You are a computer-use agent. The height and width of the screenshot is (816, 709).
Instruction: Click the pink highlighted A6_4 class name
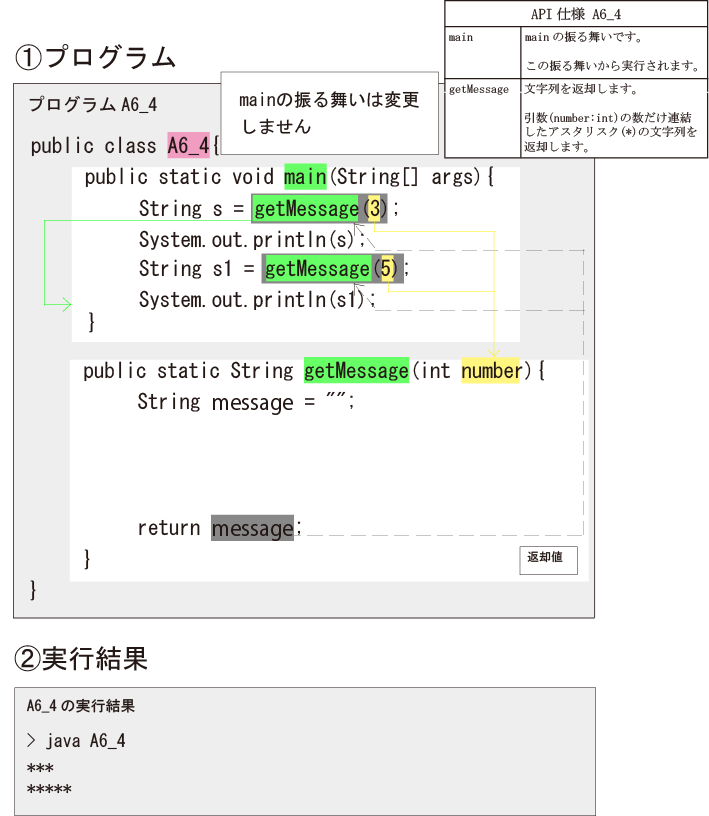pos(189,146)
